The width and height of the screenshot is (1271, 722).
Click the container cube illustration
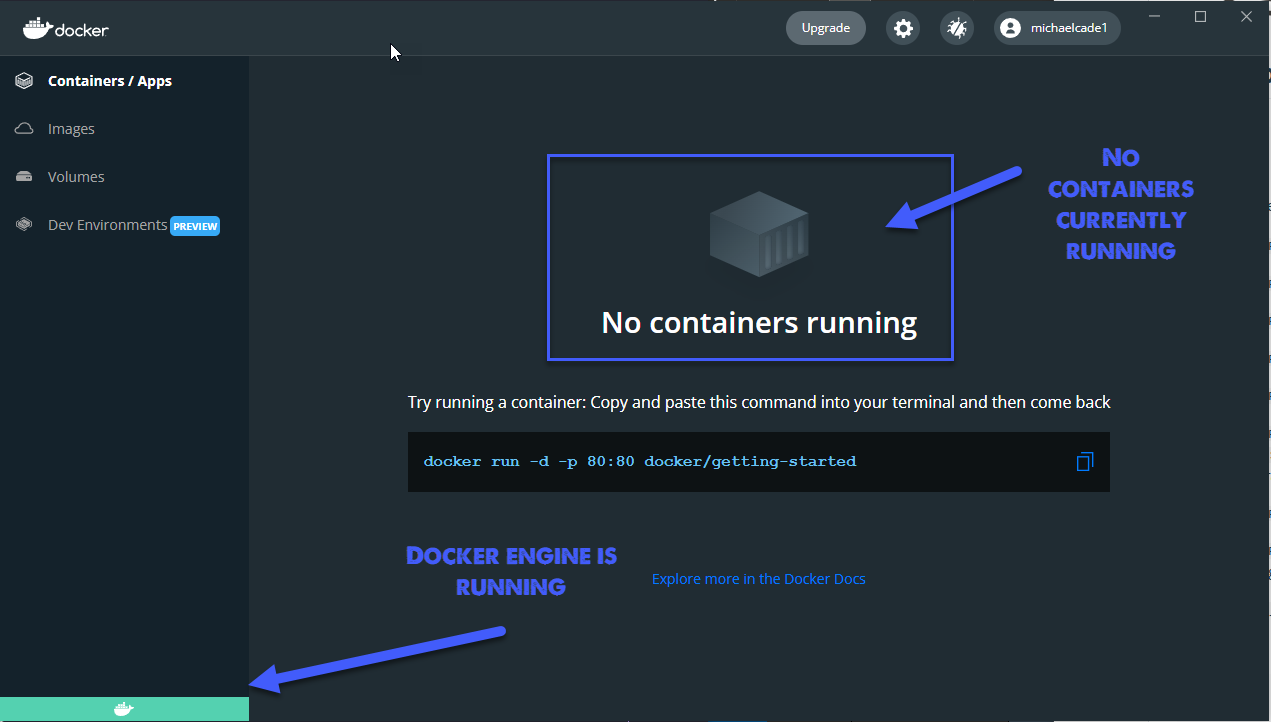click(758, 235)
